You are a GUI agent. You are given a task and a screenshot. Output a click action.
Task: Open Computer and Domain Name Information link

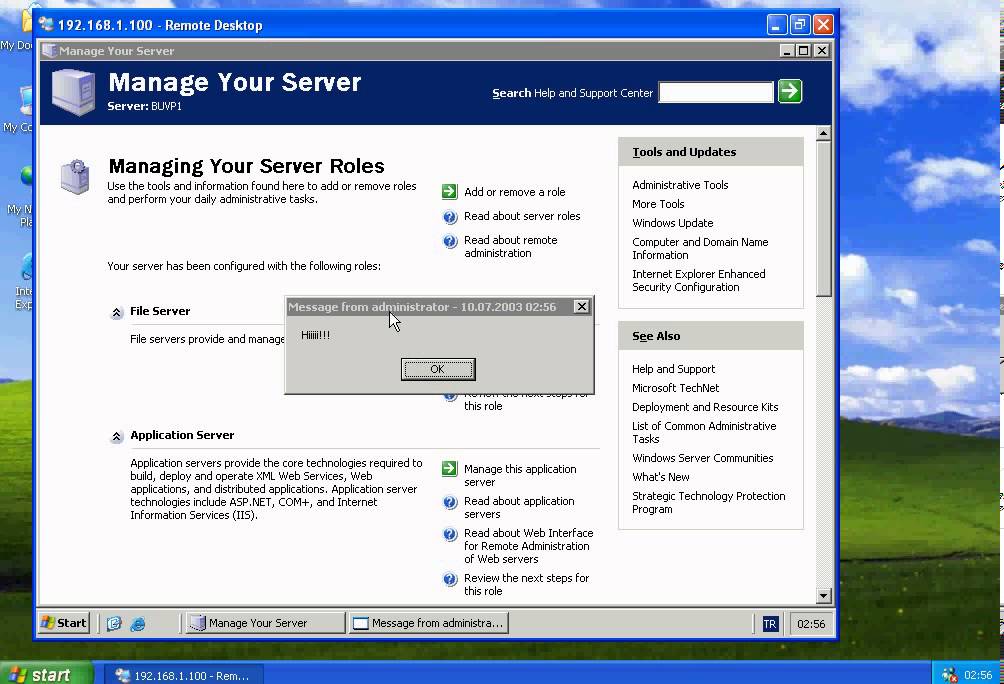(700, 248)
